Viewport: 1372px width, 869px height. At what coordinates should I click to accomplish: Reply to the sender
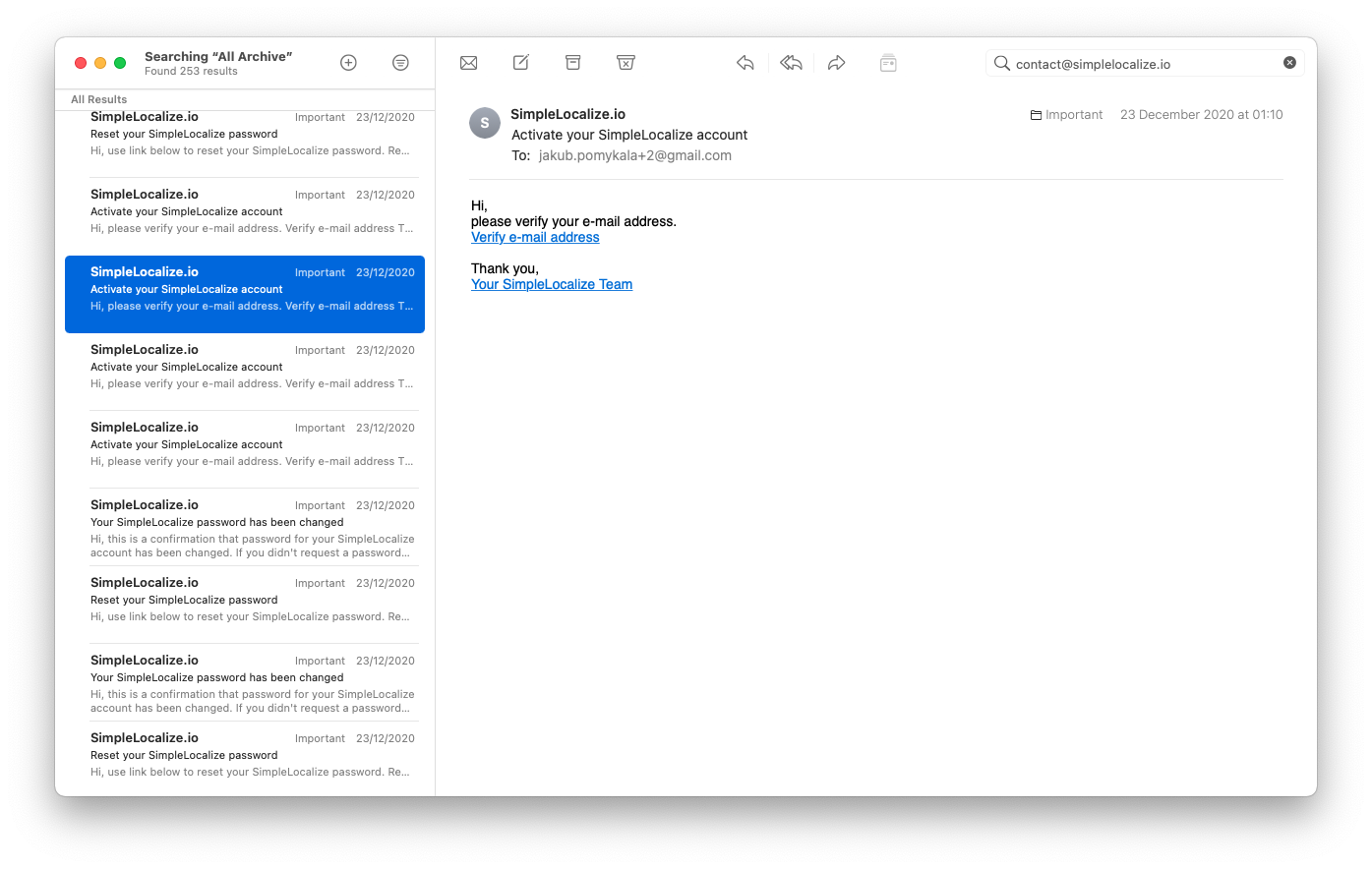pos(746,63)
